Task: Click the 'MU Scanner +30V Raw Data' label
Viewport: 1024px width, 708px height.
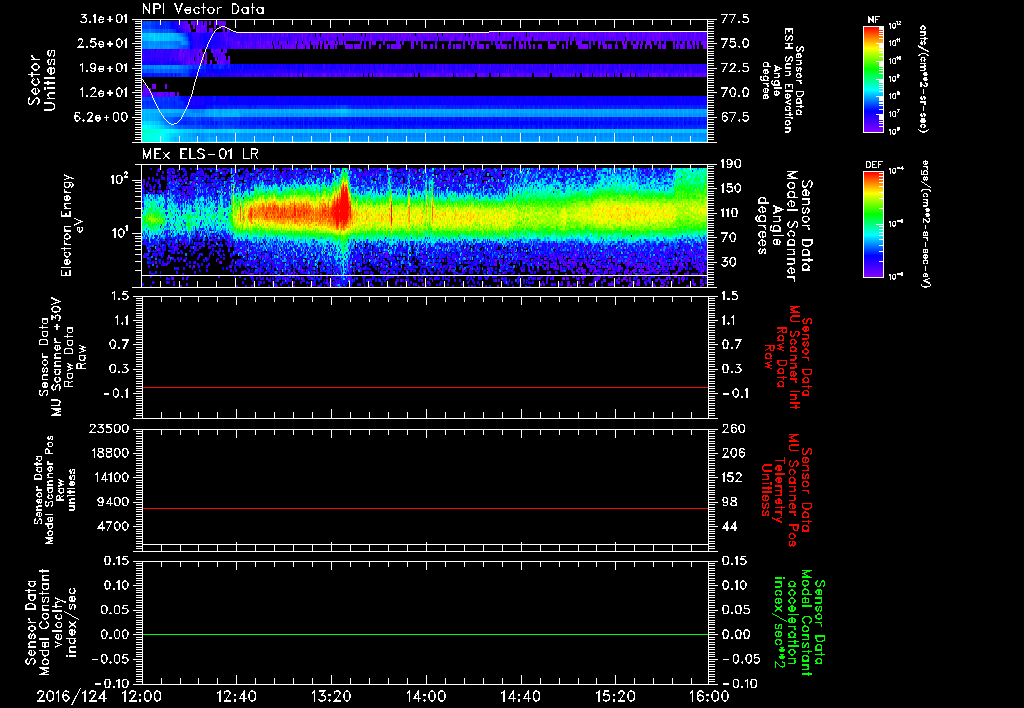Action: pyautogui.click(x=63, y=357)
